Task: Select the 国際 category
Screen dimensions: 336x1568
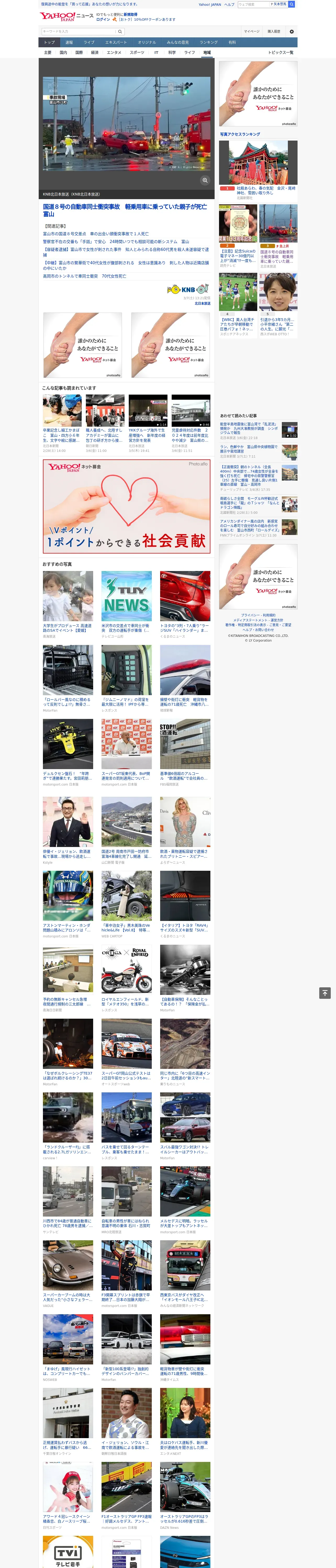Action: pos(79,52)
